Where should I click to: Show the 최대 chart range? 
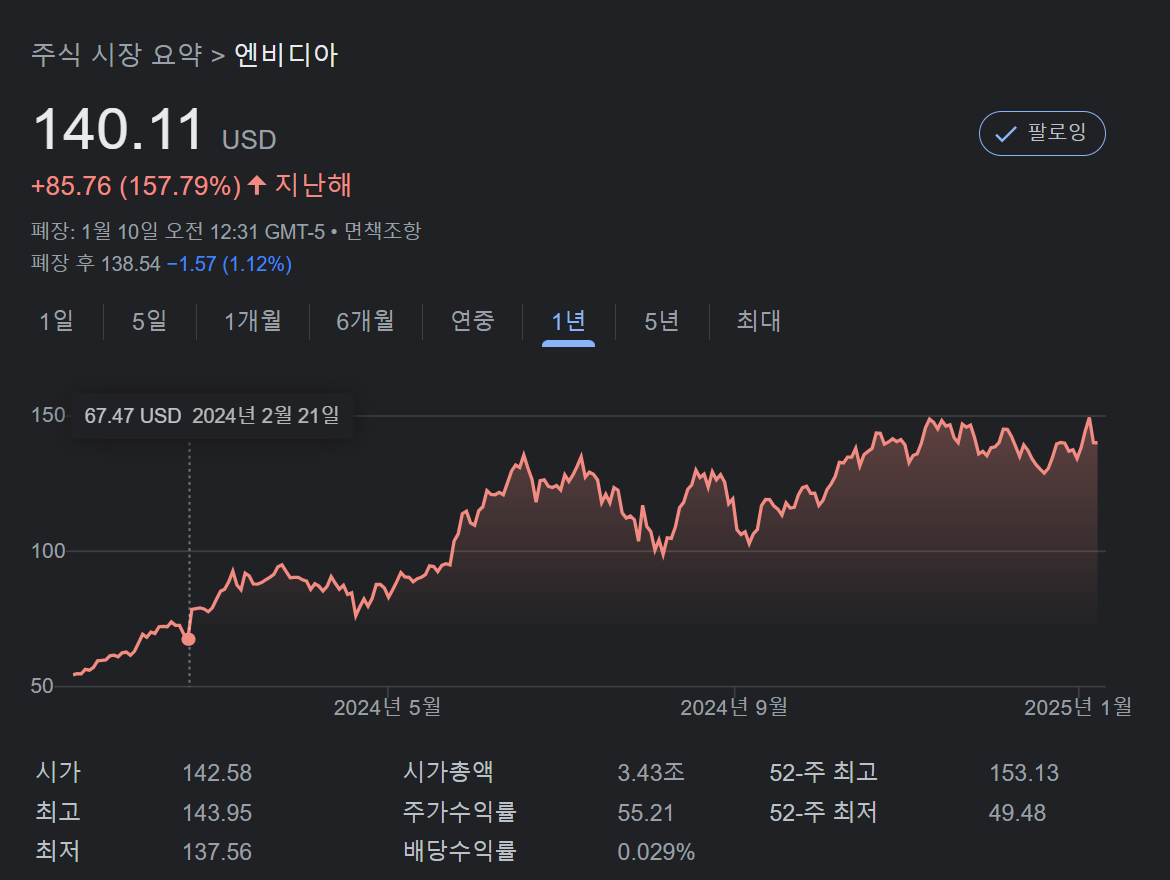tap(758, 321)
